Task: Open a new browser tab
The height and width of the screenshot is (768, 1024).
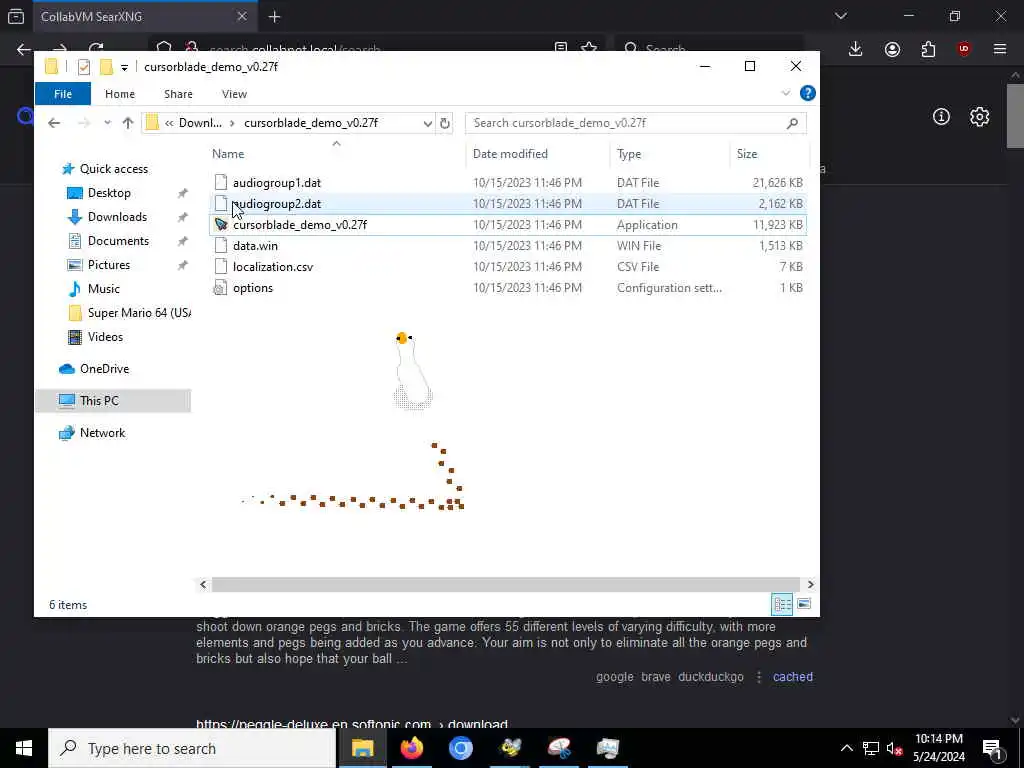Action: [274, 17]
